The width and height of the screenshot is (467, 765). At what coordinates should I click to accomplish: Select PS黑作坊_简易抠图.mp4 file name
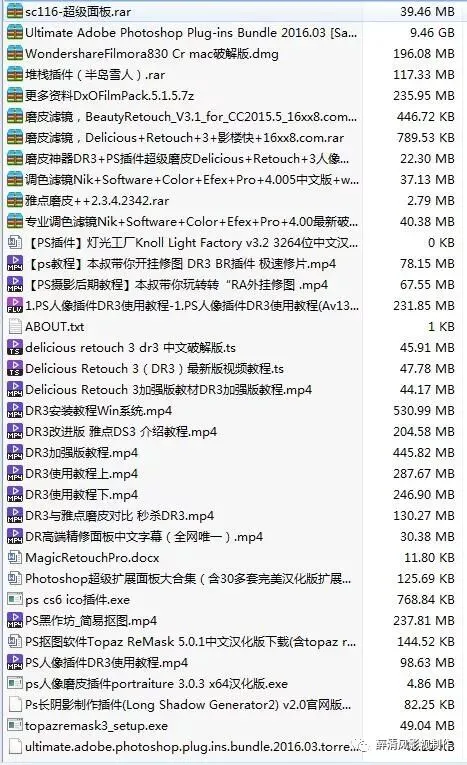point(91,620)
